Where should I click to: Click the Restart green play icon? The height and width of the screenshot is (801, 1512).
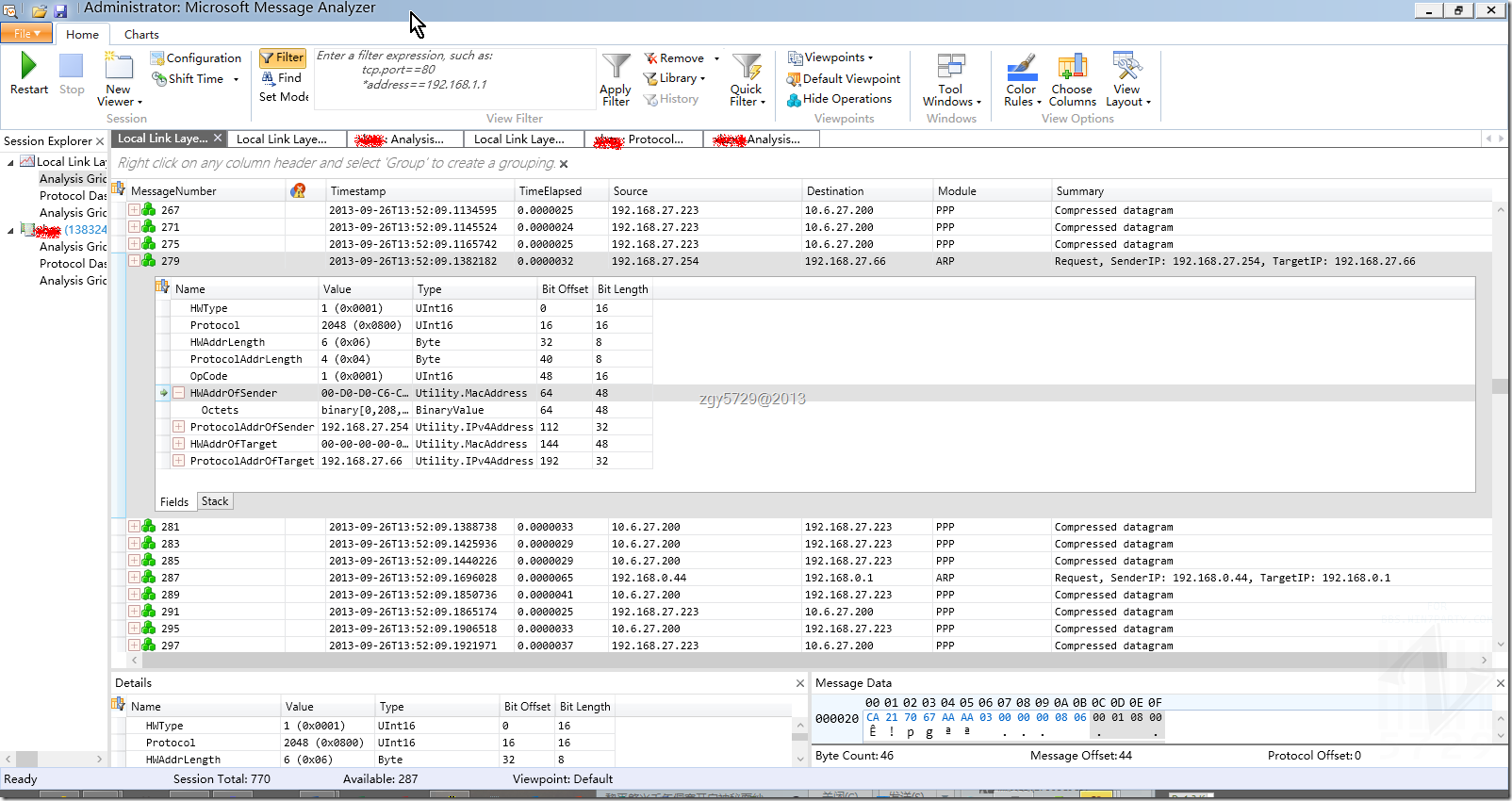pos(28,66)
